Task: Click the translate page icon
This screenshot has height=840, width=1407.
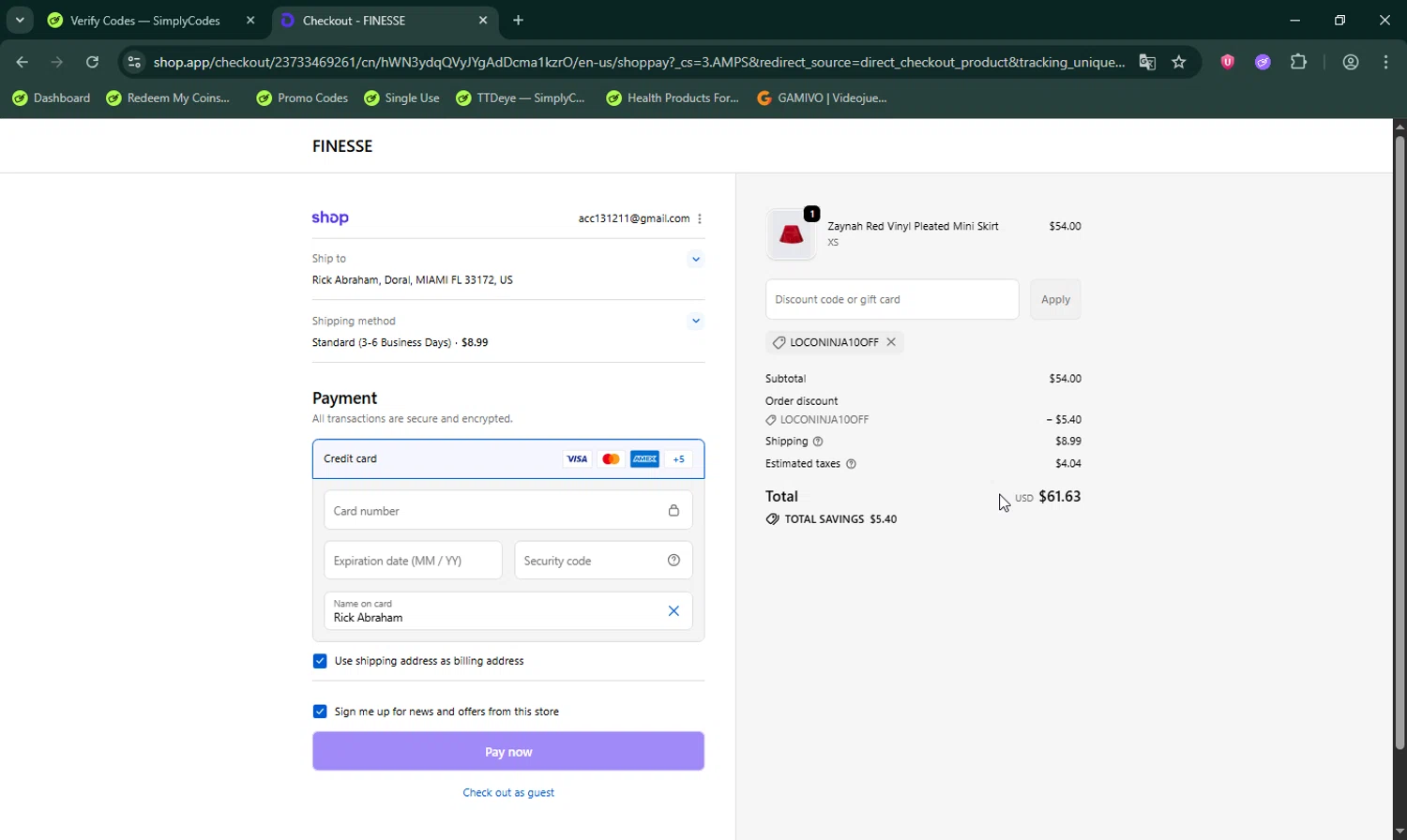Action: tap(1147, 62)
